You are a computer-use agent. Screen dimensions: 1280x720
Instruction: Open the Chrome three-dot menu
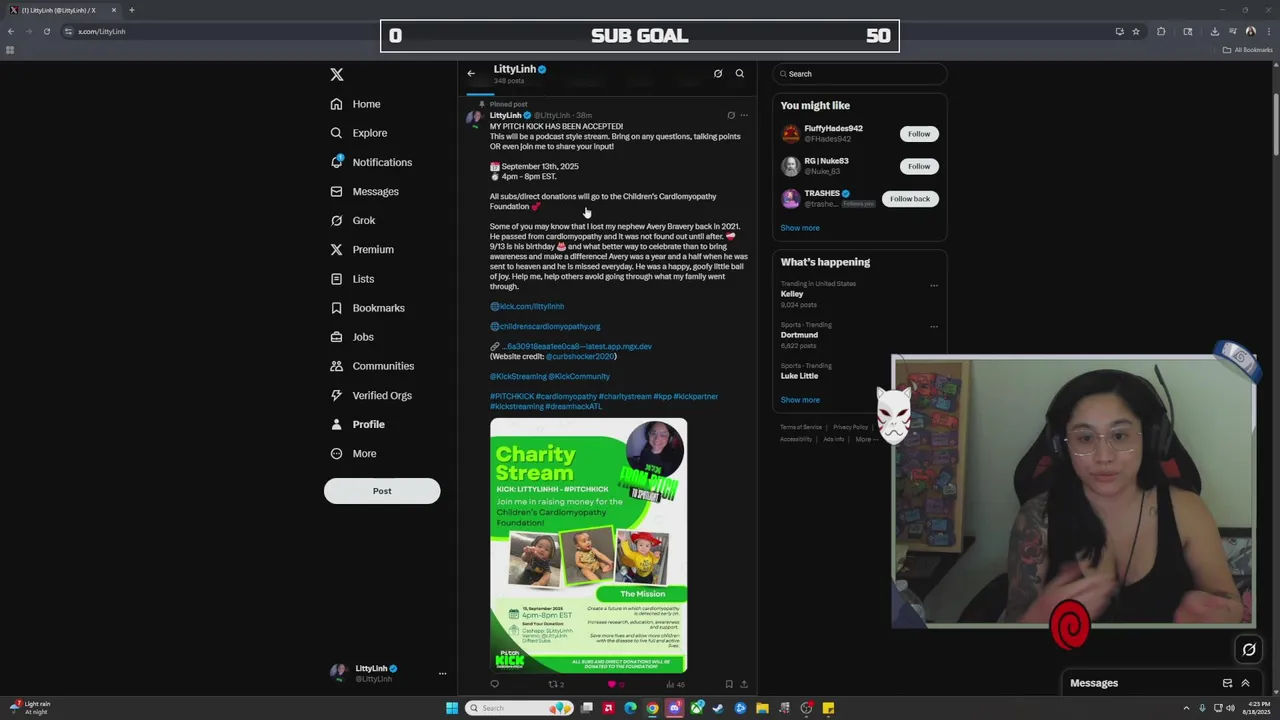(x=1268, y=31)
